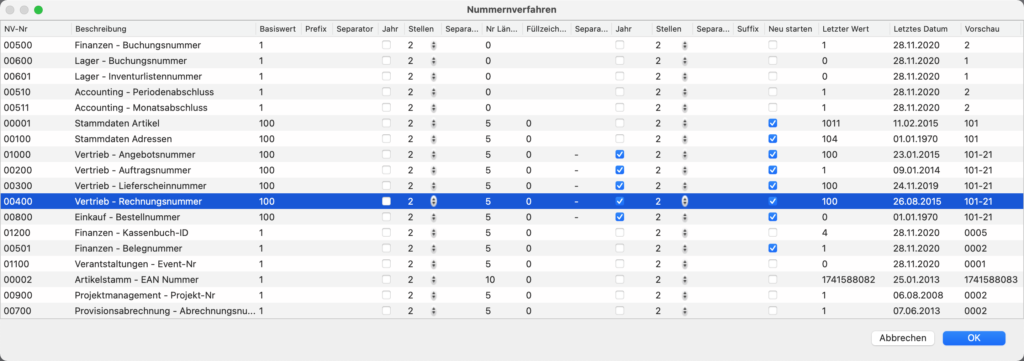Viewport: 1024px width, 361px height.
Task: Click second Stellen stepper for Projekt-Nr row
Action: pos(684,296)
